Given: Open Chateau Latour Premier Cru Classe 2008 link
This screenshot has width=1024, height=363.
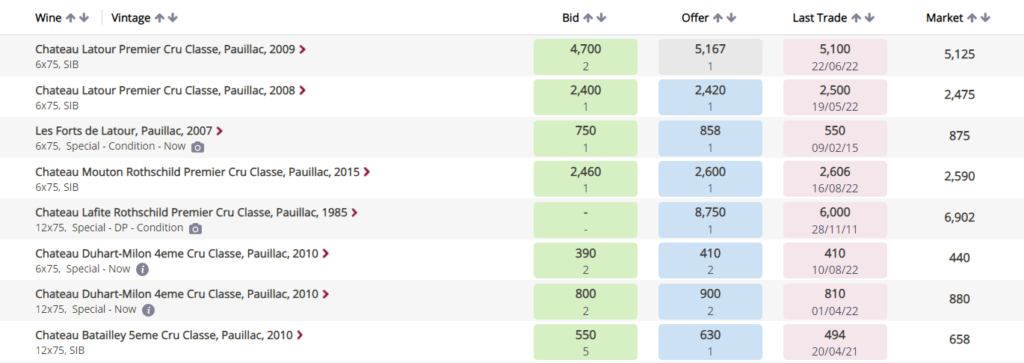Looking at the screenshot, I should click(x=165, y=90).
